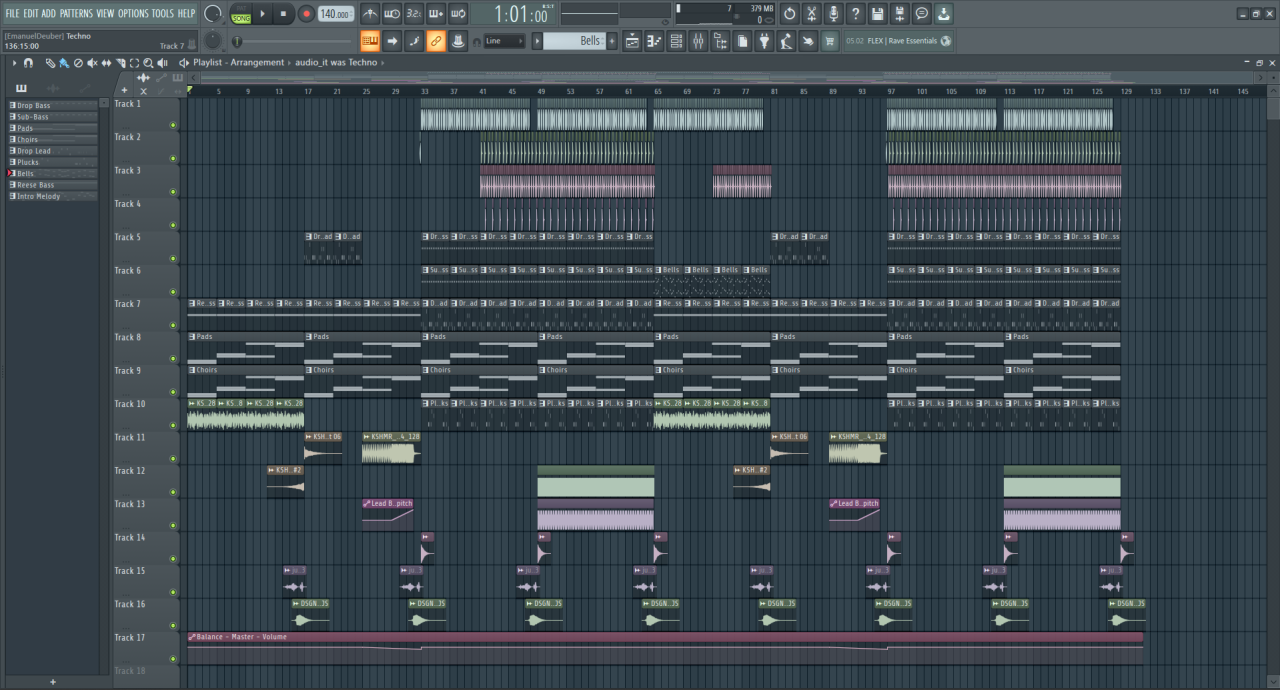
Task: Click the render as audio file icon
Action: coord(900,14)
